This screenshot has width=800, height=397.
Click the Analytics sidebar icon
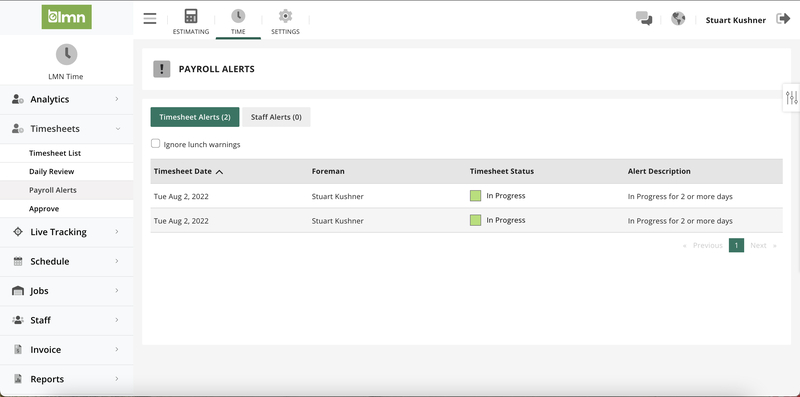coord(18,99)
